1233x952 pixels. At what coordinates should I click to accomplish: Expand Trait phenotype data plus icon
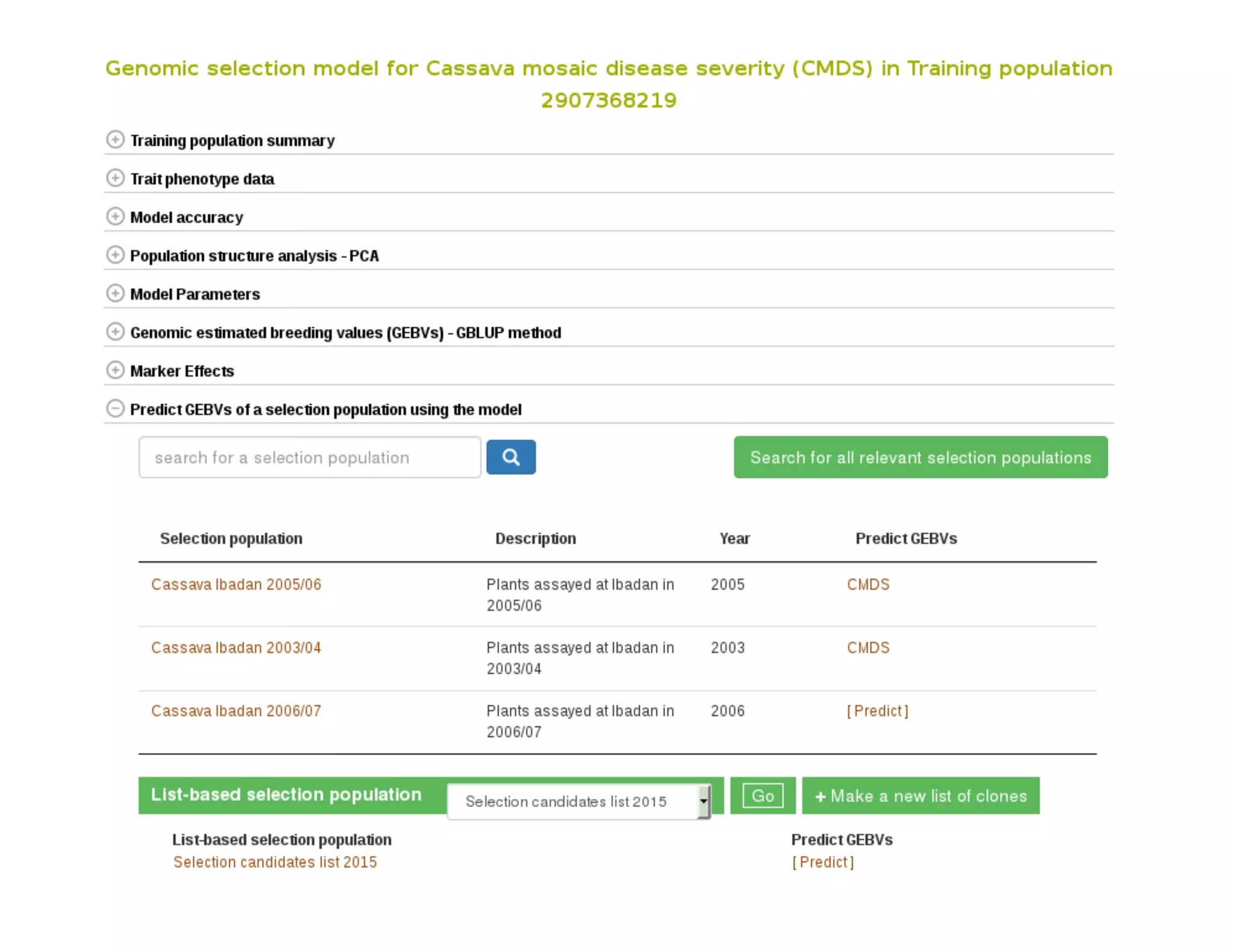(115, 178)
